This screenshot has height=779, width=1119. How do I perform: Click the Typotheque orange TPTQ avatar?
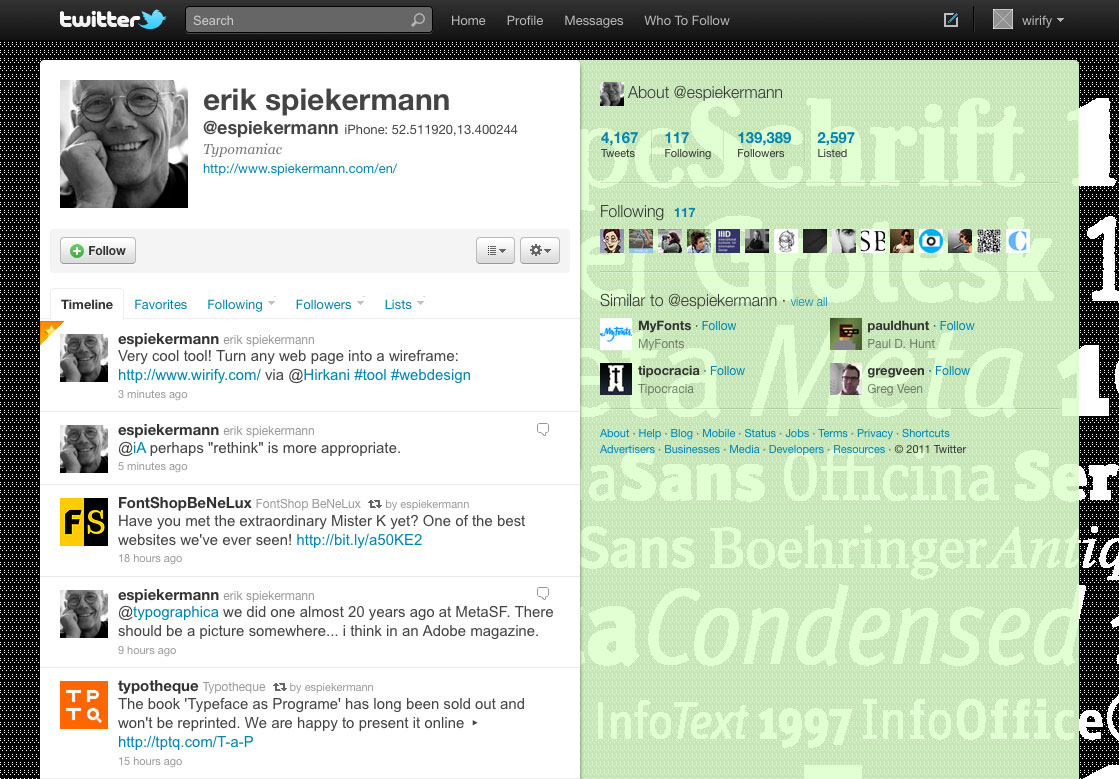click(x=83, y=705)
